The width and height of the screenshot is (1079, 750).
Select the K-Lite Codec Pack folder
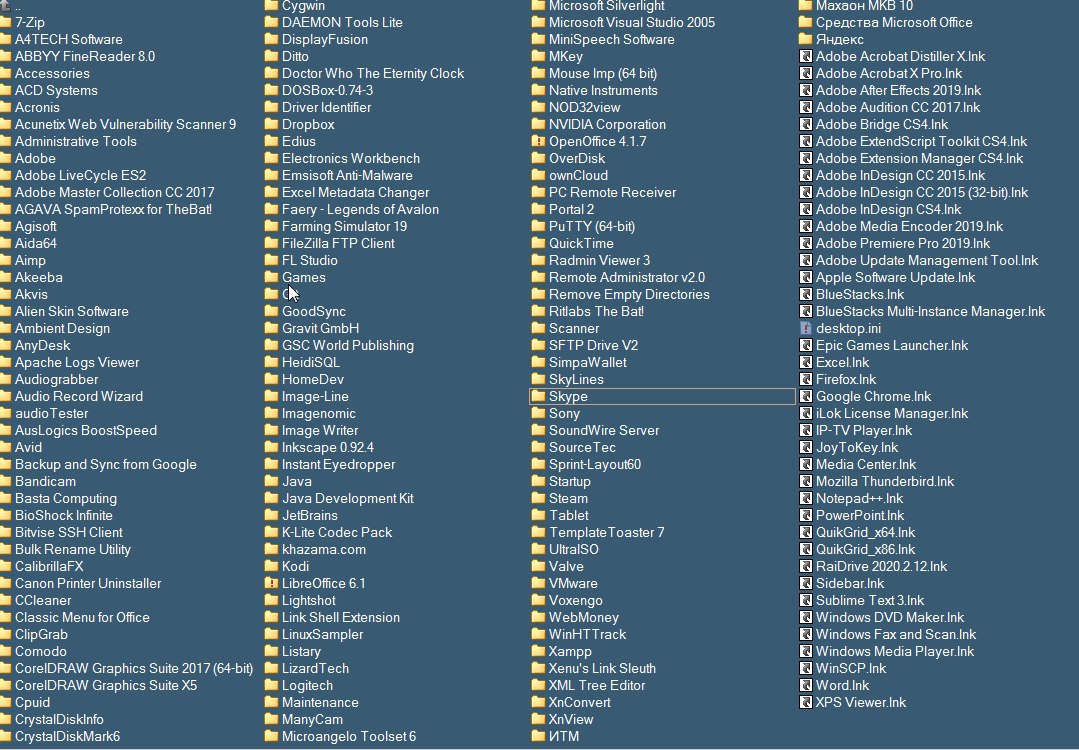click(336, 533)
